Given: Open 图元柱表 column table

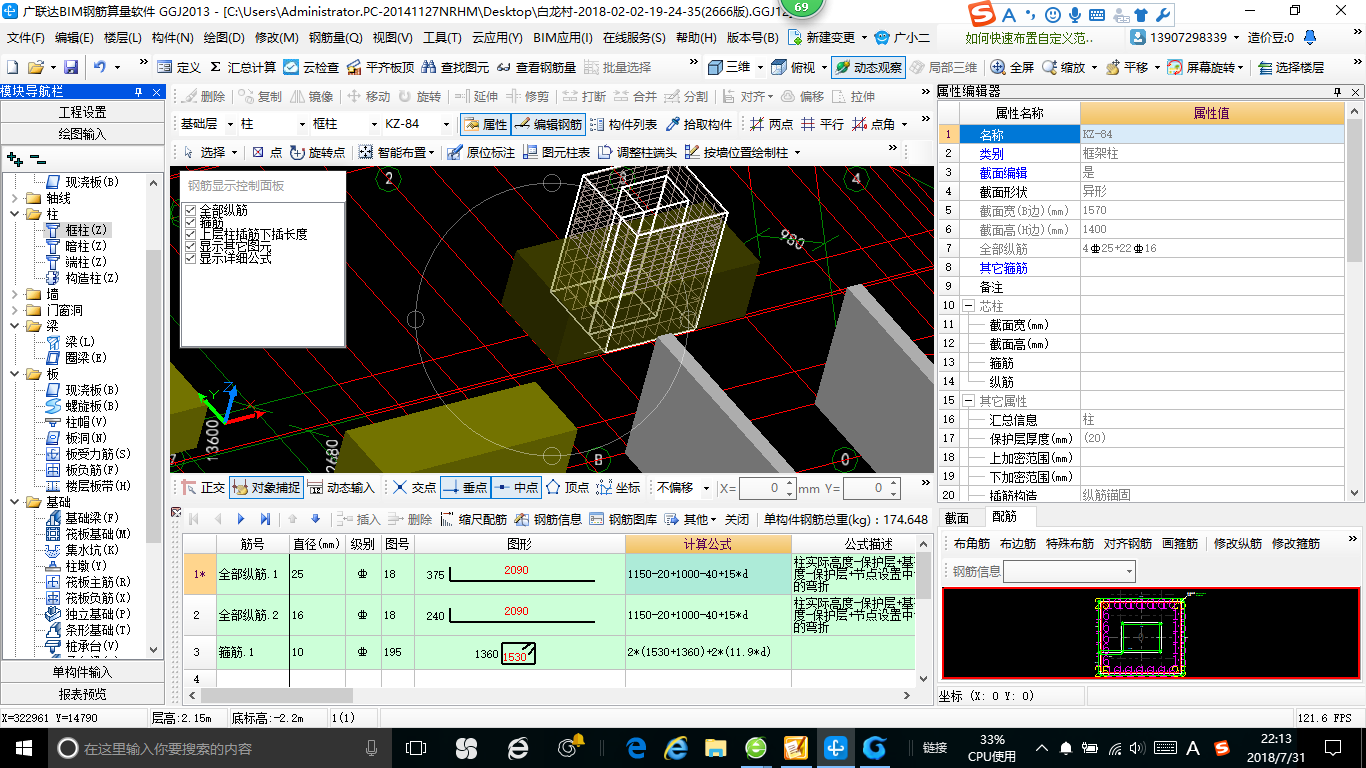Looking at the screenshot, I should coord(556,152).
